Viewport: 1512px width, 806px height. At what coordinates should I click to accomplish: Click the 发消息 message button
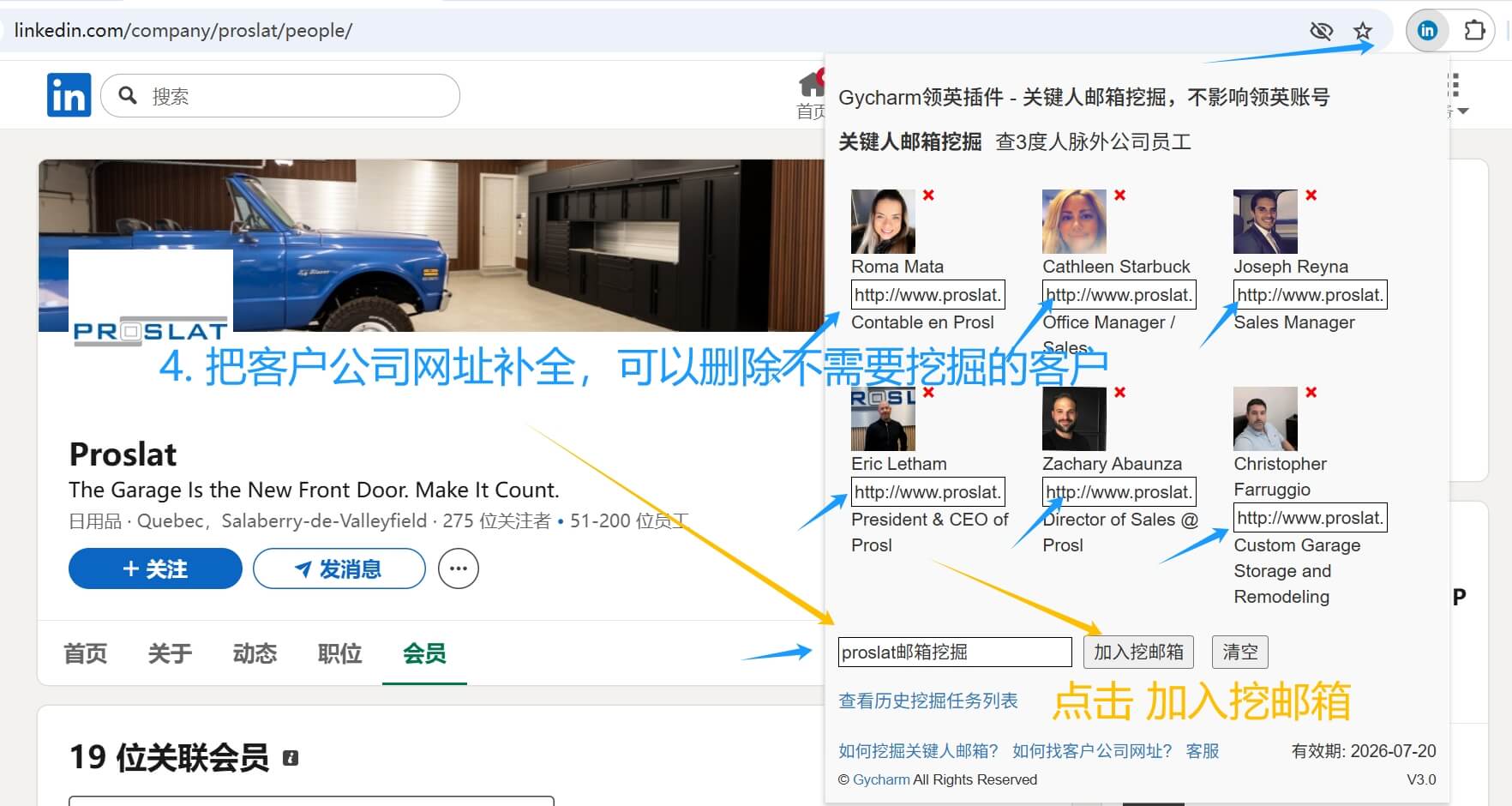[339, 568]
